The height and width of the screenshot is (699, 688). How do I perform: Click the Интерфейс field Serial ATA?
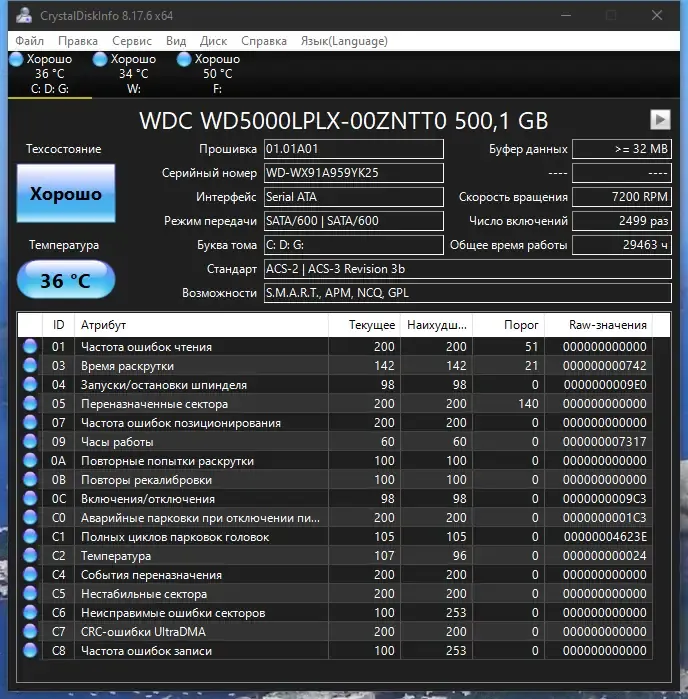(x=354, y=197)
